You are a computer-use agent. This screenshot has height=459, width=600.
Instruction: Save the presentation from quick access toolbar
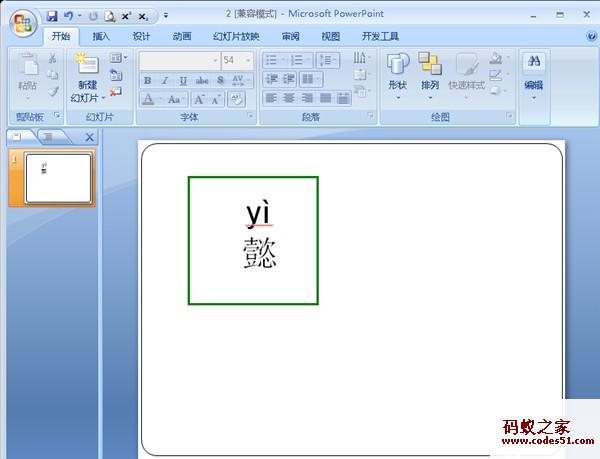pos(51,16)
